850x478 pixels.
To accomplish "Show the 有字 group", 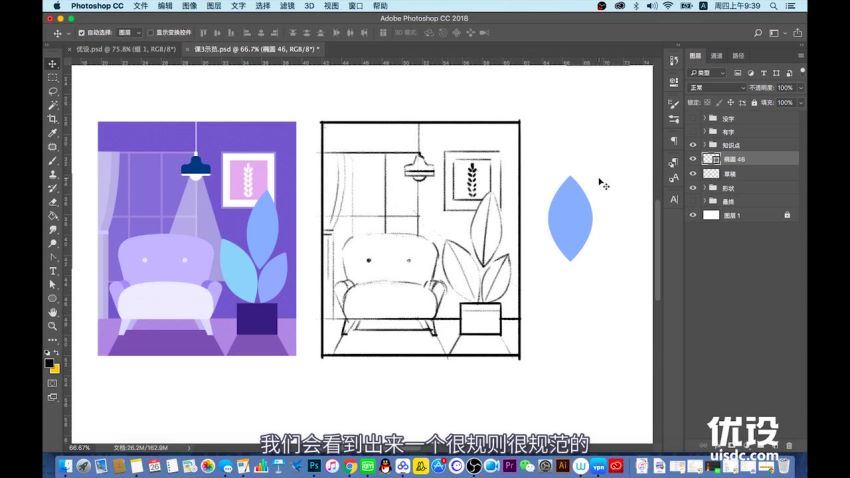I will (693, 132).
